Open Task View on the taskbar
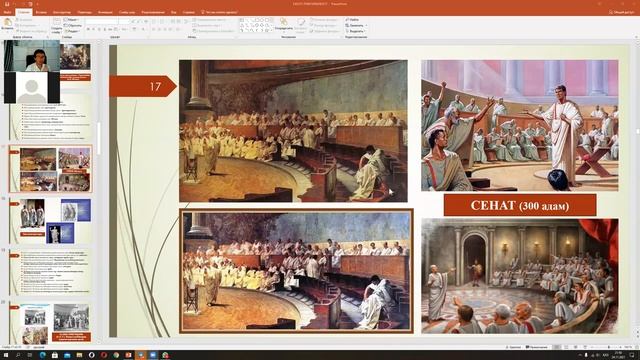The image size is (640, 360). click(30, 355)
